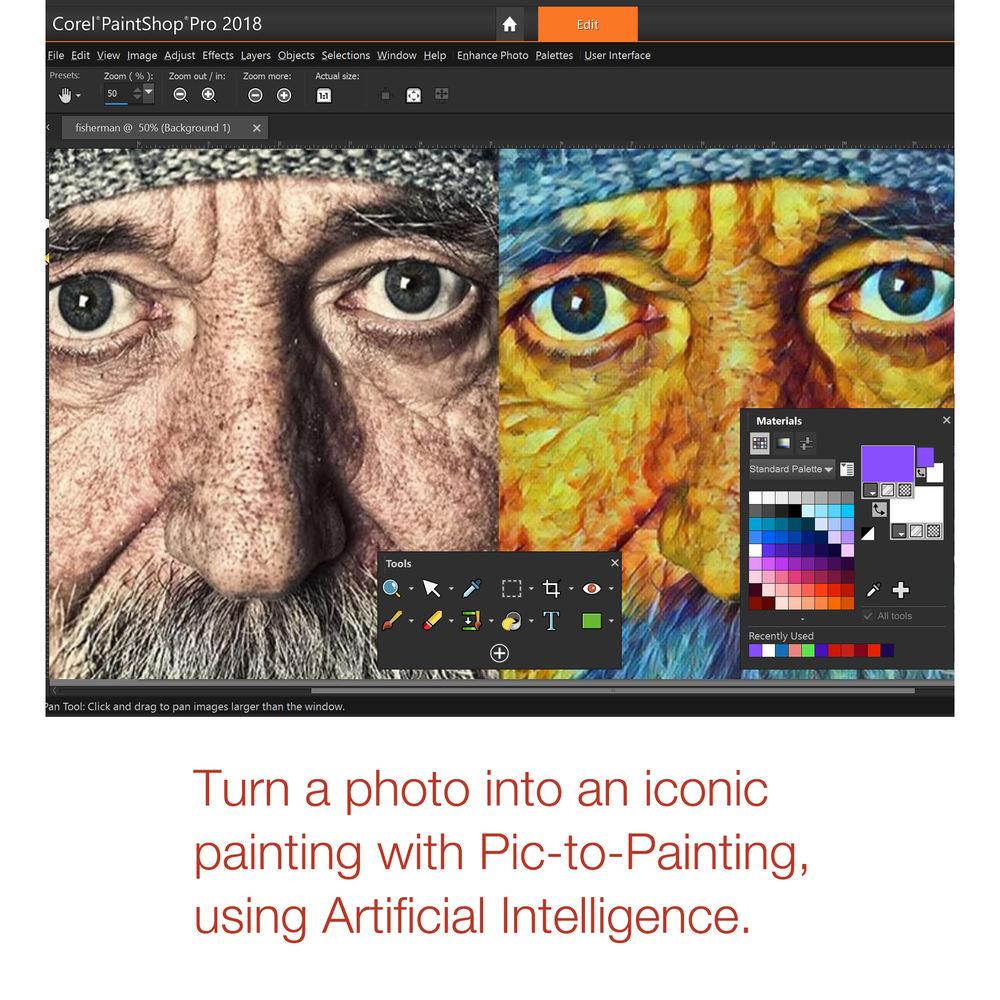Viewport: 1000px width, 1000px height.
Task: Click the Home icon button
Action: point(510,25)
